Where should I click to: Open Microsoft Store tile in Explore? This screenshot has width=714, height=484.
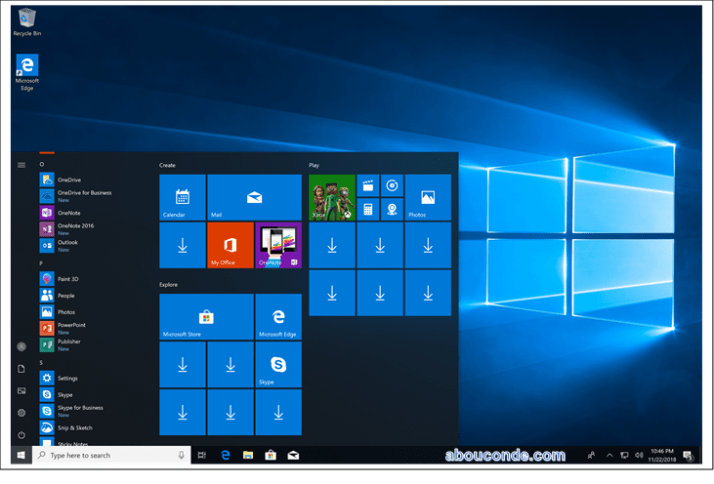[x=206, y=316]
